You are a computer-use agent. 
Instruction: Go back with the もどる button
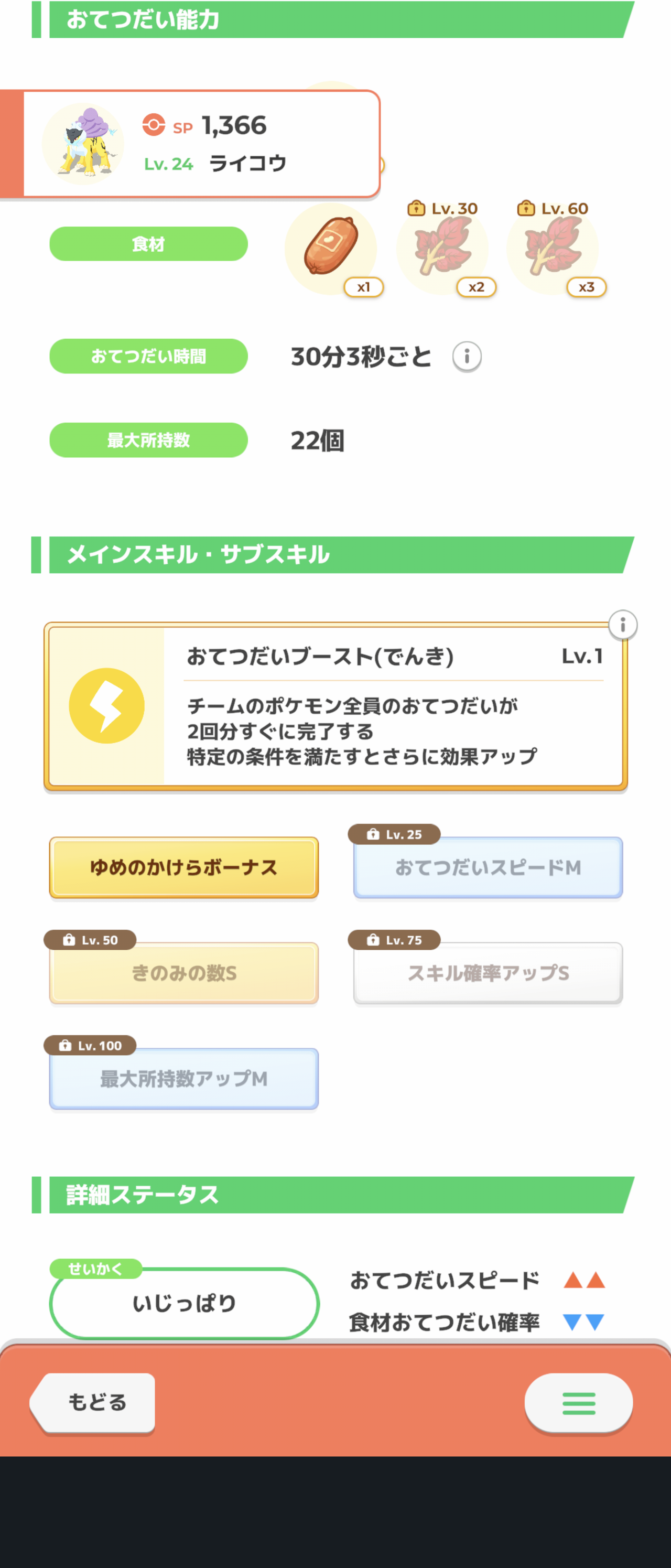(x=93, y=1403)
